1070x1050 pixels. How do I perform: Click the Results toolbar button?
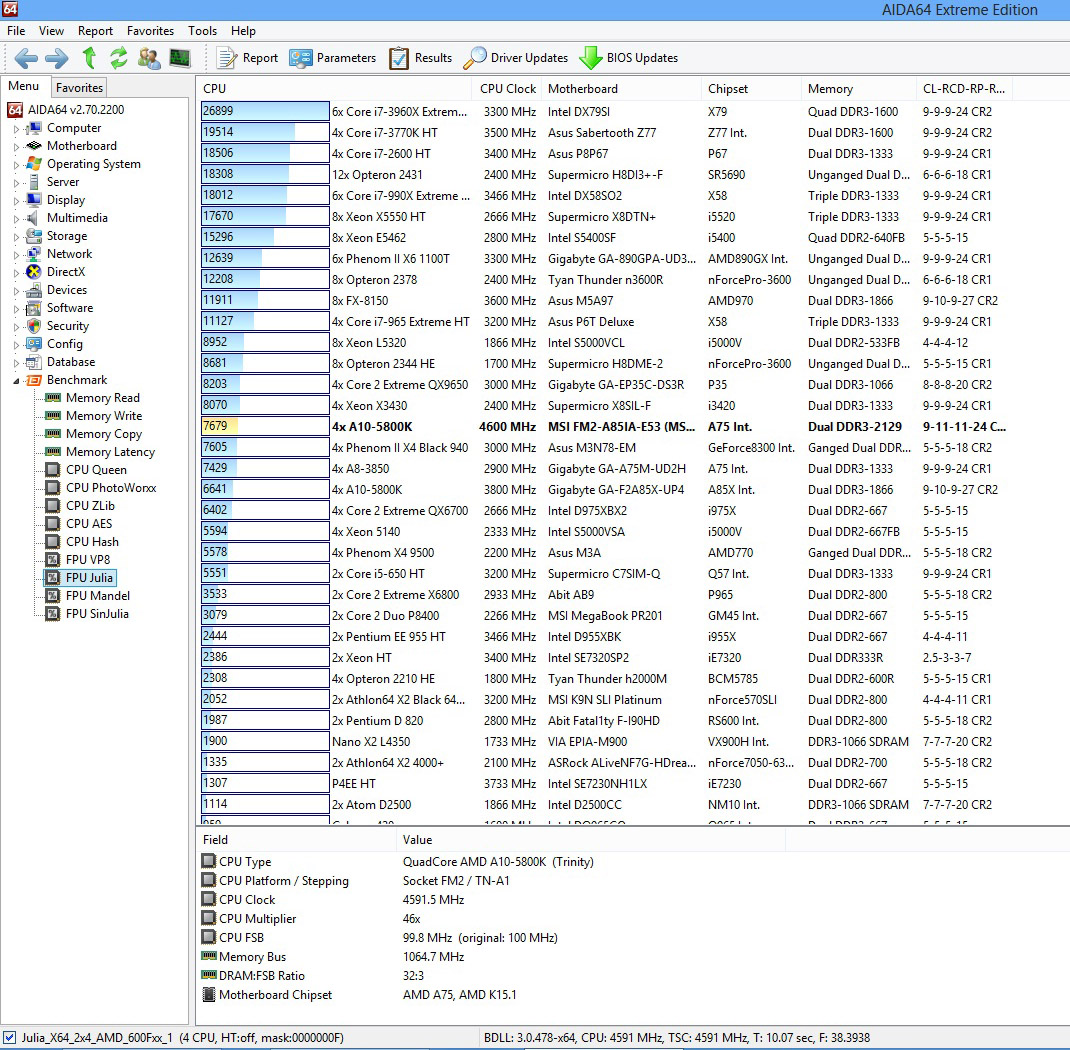click(420, 58)
